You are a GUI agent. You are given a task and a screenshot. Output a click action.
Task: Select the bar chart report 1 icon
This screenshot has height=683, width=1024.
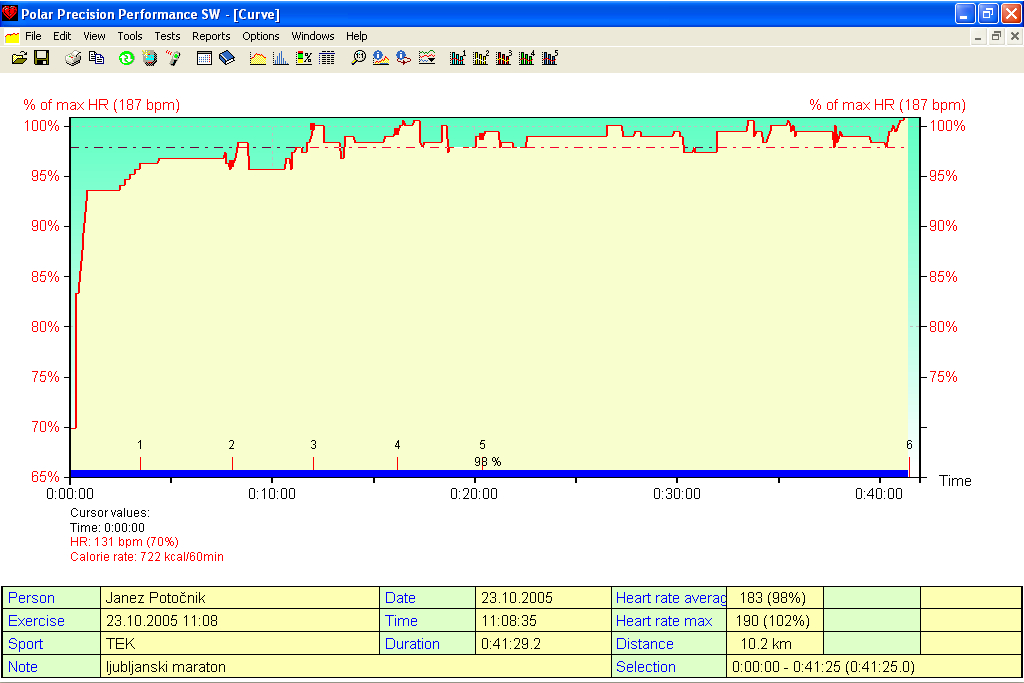coord(458,58)
